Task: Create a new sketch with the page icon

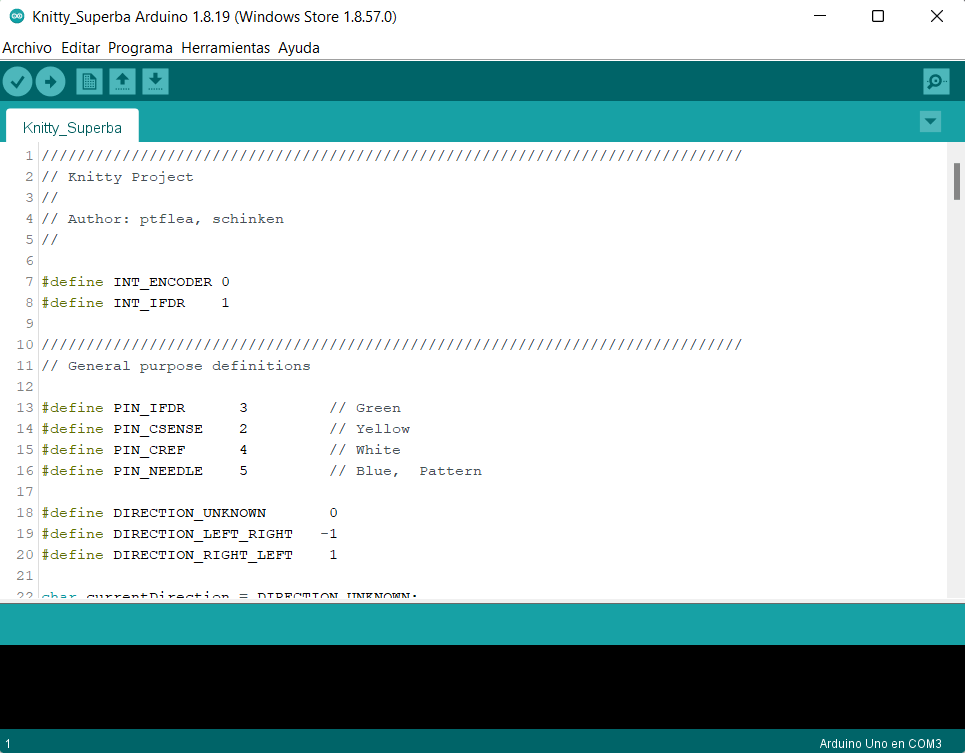Action: point(90,82)
